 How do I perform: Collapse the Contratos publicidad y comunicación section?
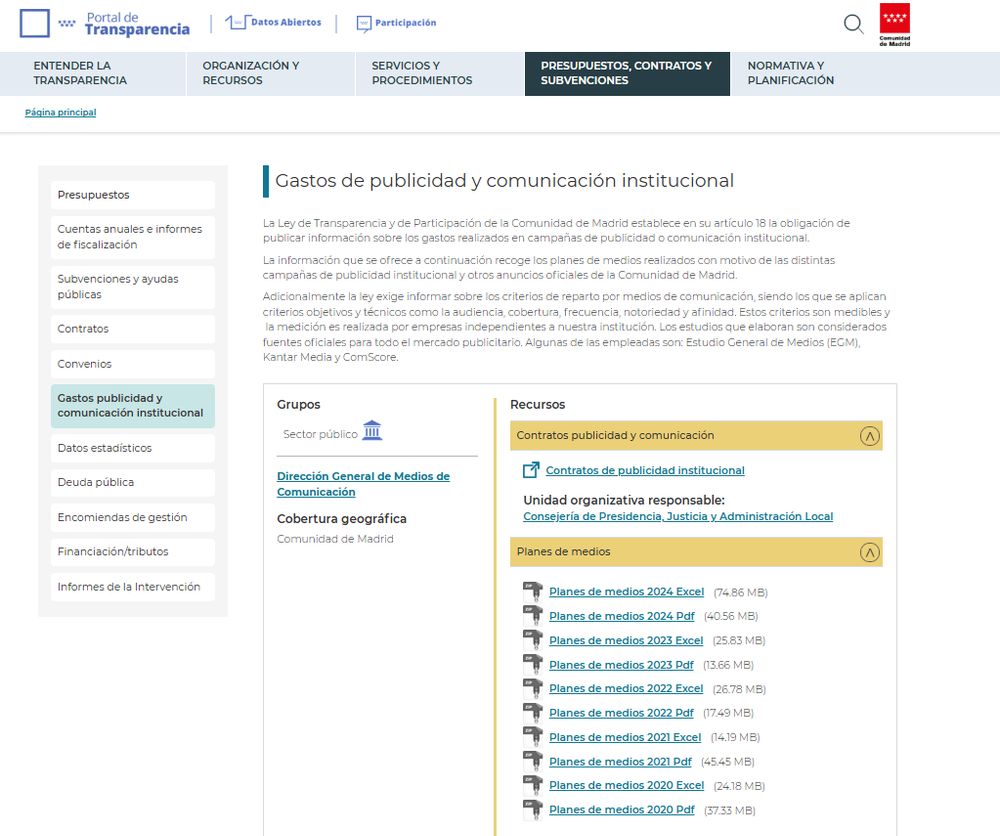(x=870, y=436)
